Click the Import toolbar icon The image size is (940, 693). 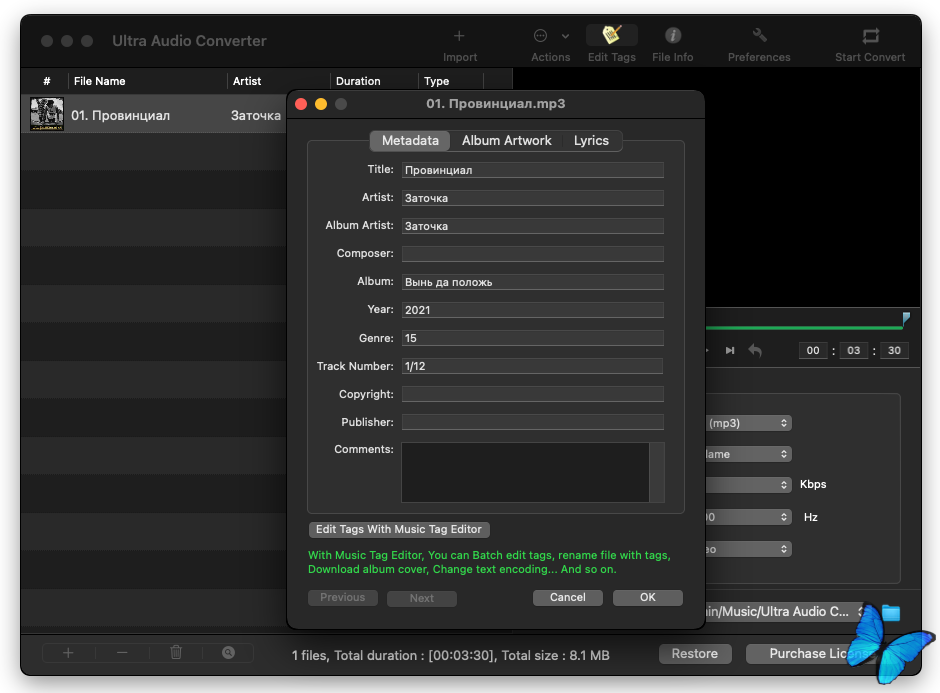[x=459, y=37]
